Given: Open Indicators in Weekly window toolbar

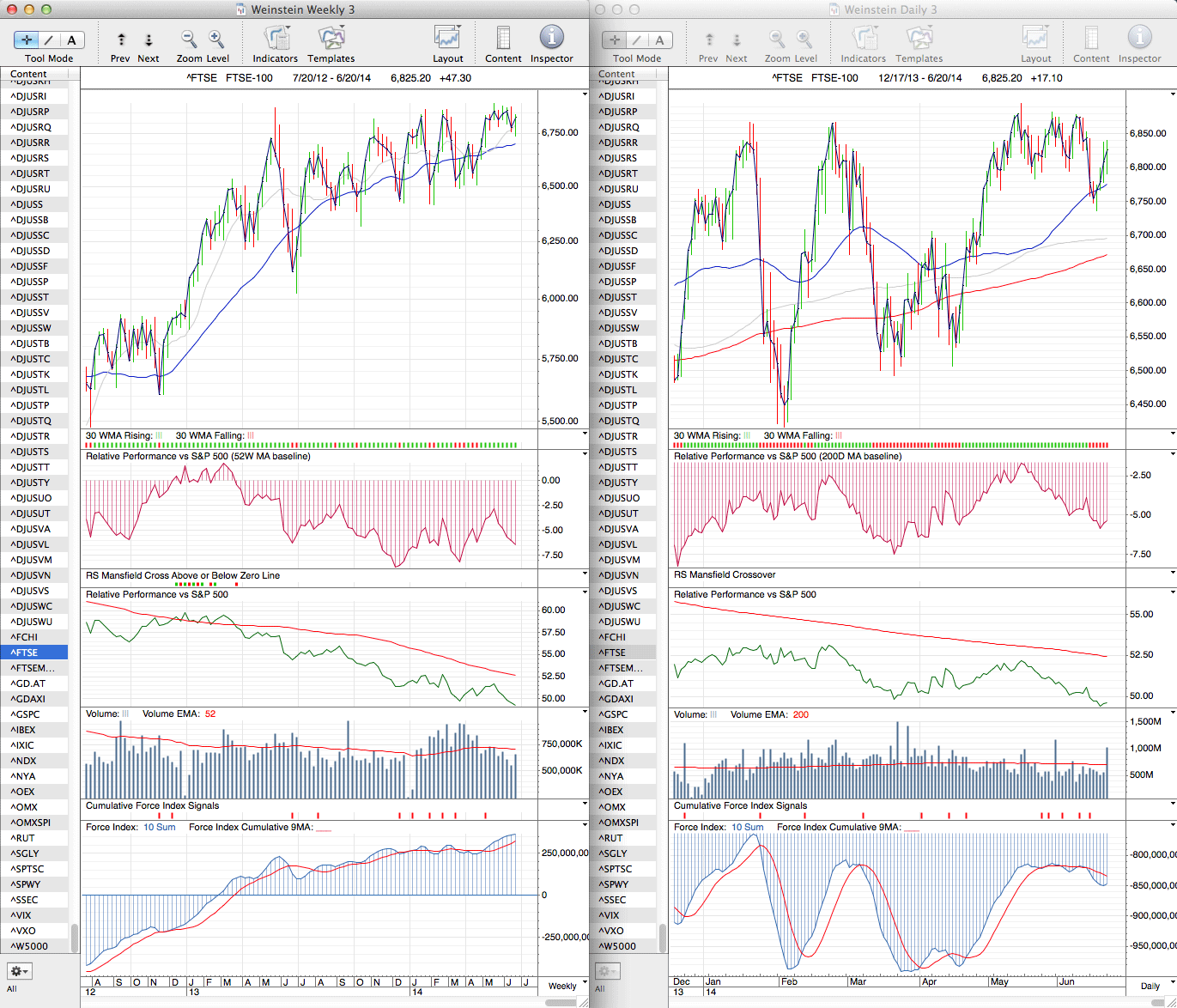Looking at the screenshot, I should coord(276,39).
